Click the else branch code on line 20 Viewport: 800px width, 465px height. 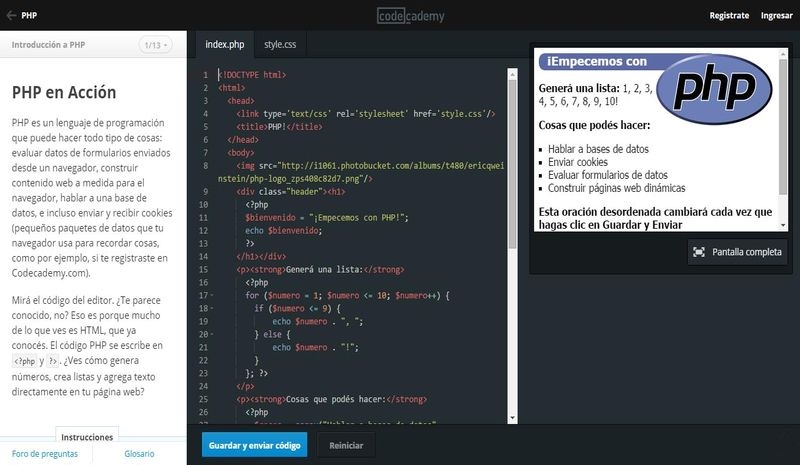pos(272,334)
